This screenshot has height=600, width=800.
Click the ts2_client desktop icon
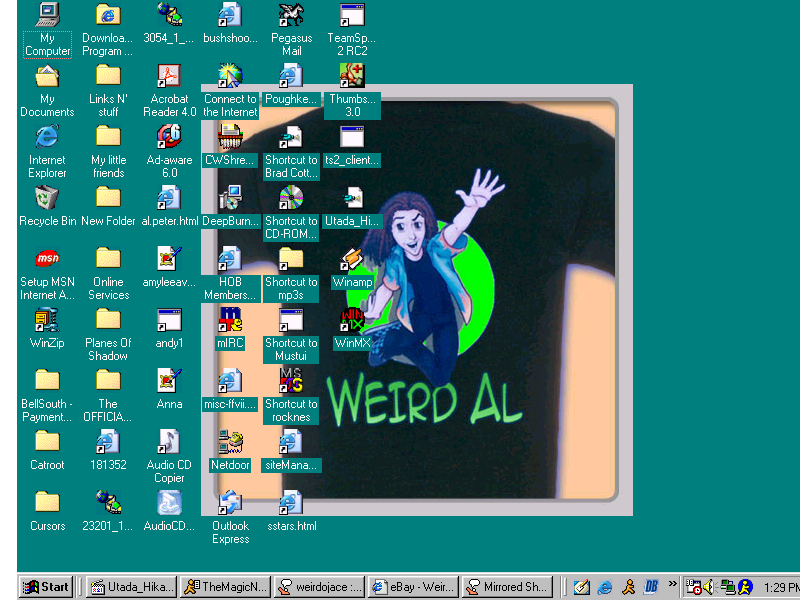(352, 137)
